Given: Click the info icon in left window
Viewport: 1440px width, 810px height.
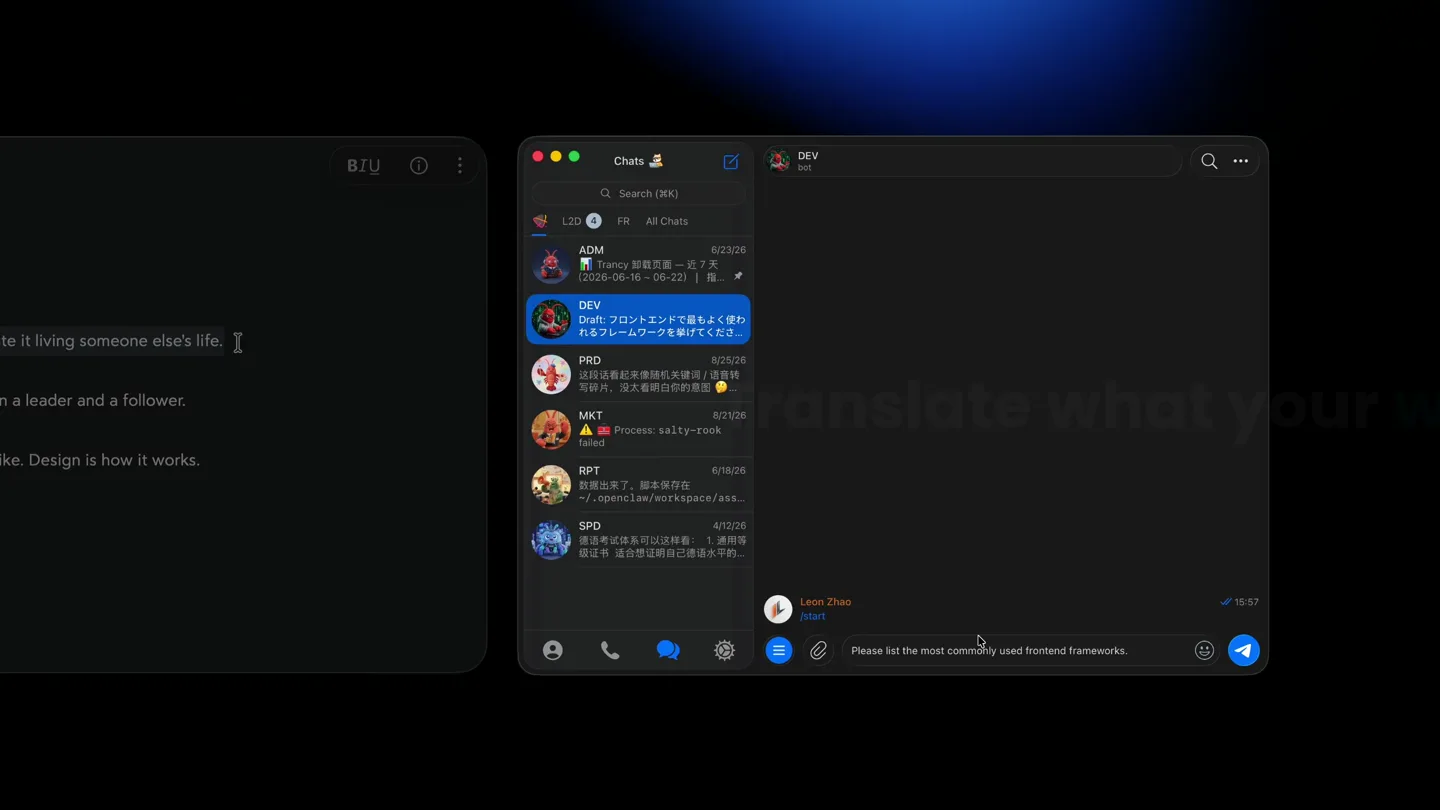Looking at the screenshot, I should tap(419, 166).
